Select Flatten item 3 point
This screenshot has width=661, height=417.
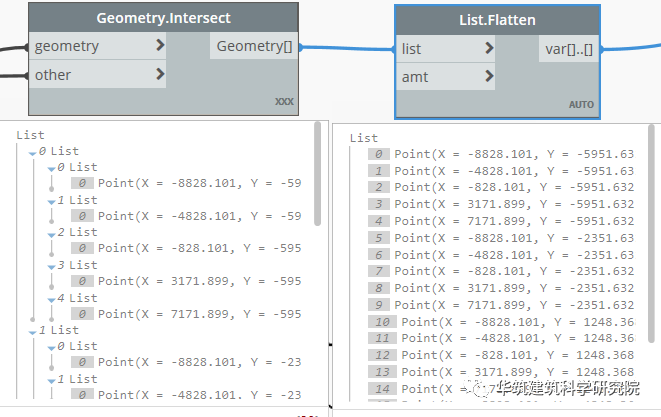tap(514, 204)
